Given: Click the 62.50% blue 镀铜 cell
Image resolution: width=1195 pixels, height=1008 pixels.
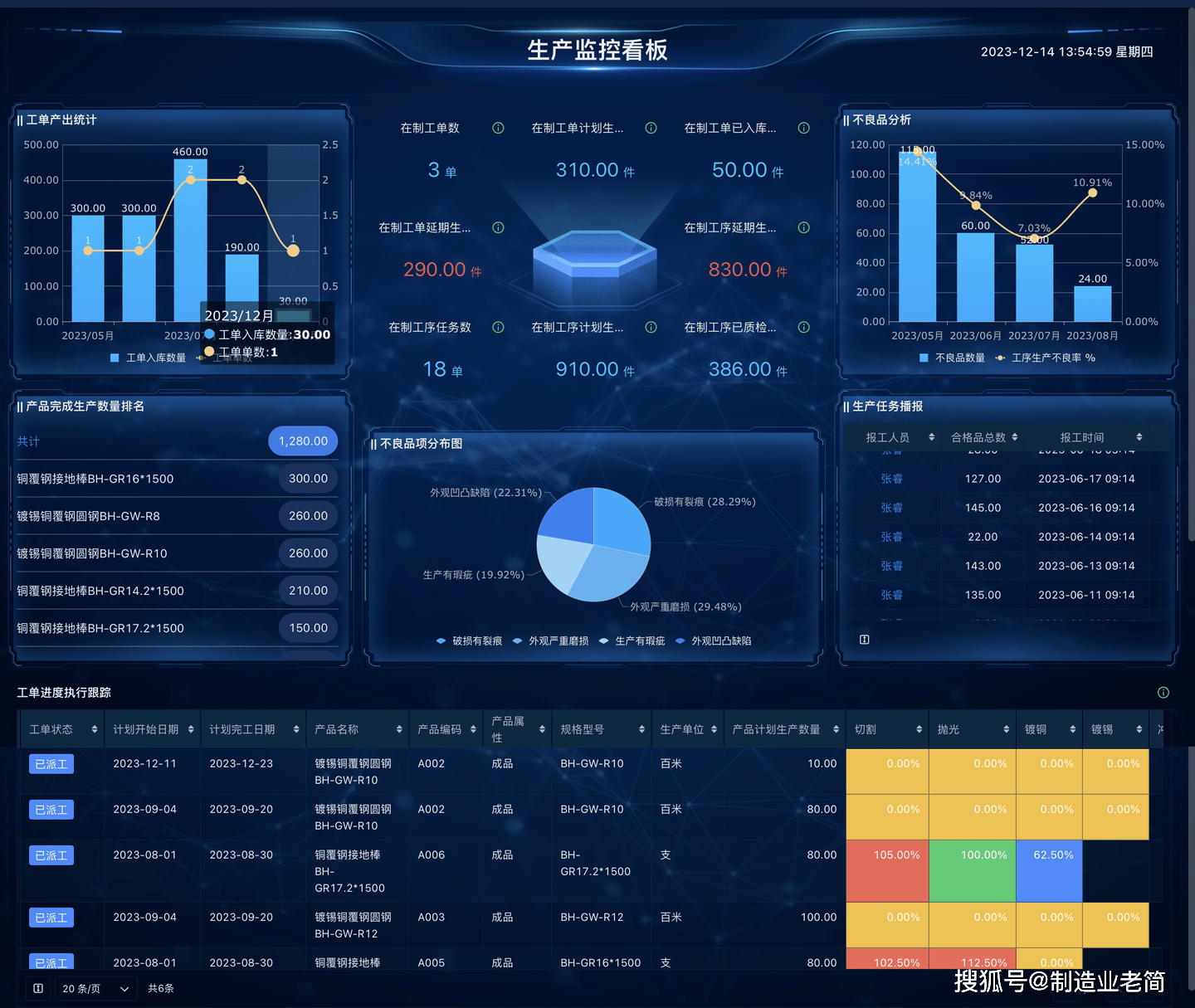Looking at the screenshot, I should [x=1049, y=871].
